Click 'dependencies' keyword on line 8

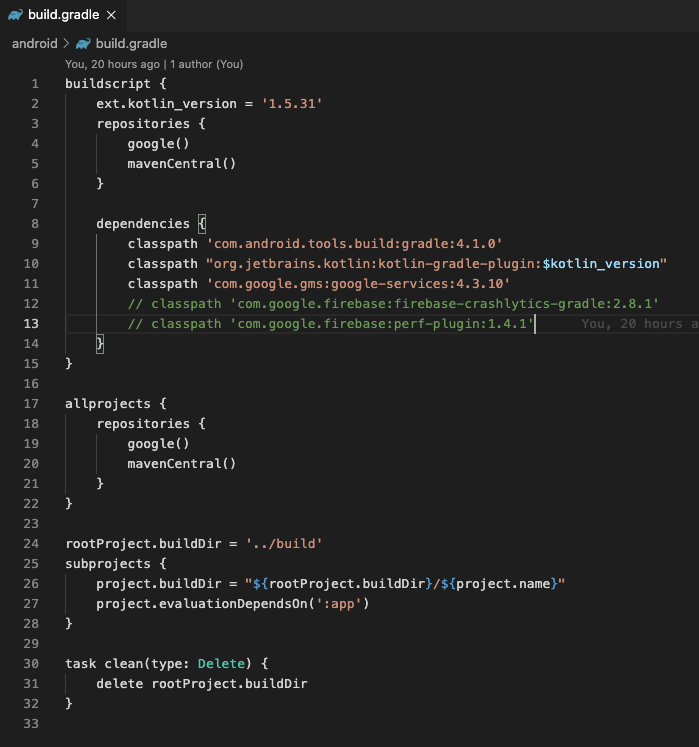(143, 224)
